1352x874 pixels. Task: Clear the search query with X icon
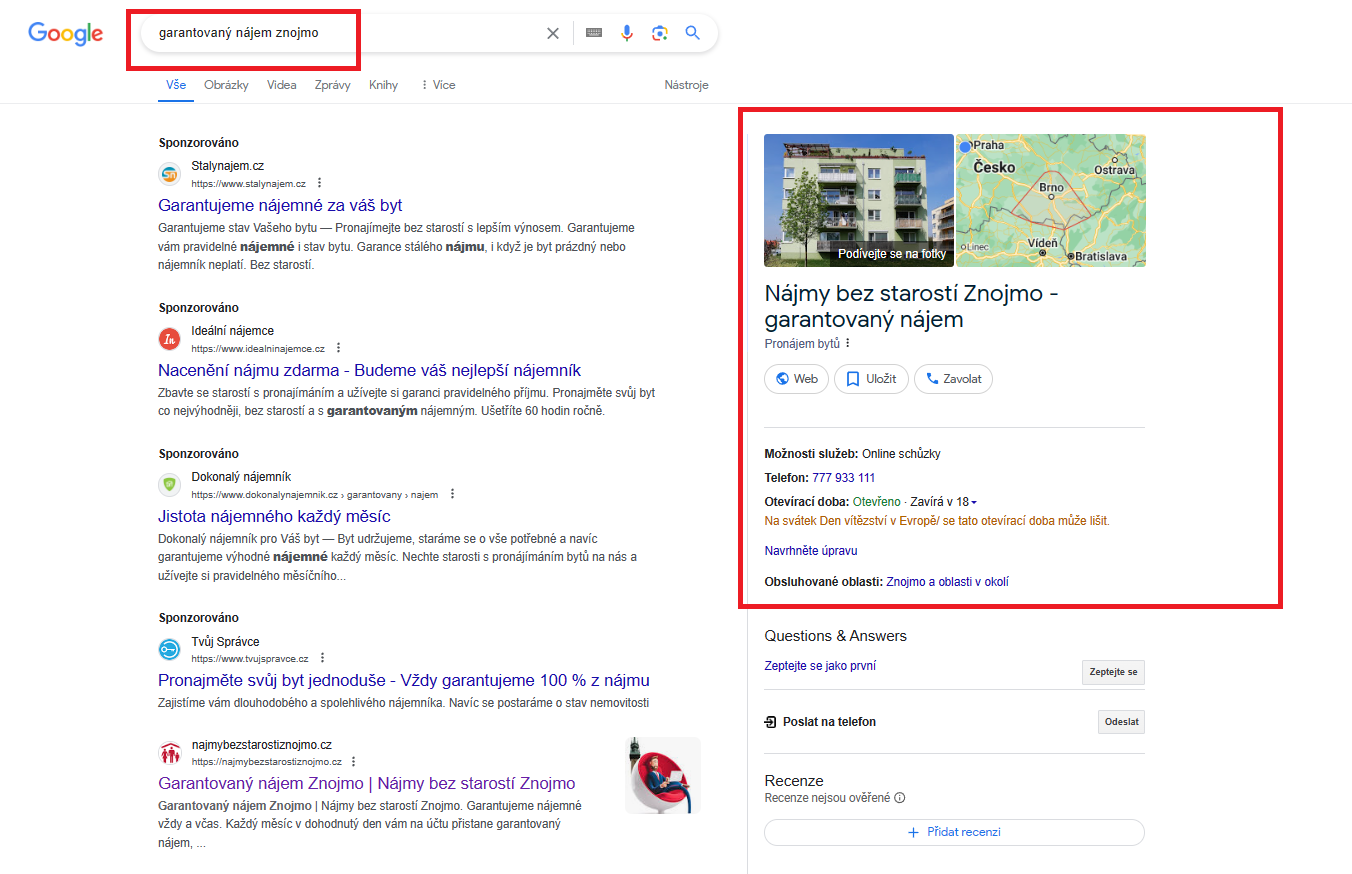tap(553, 33)
